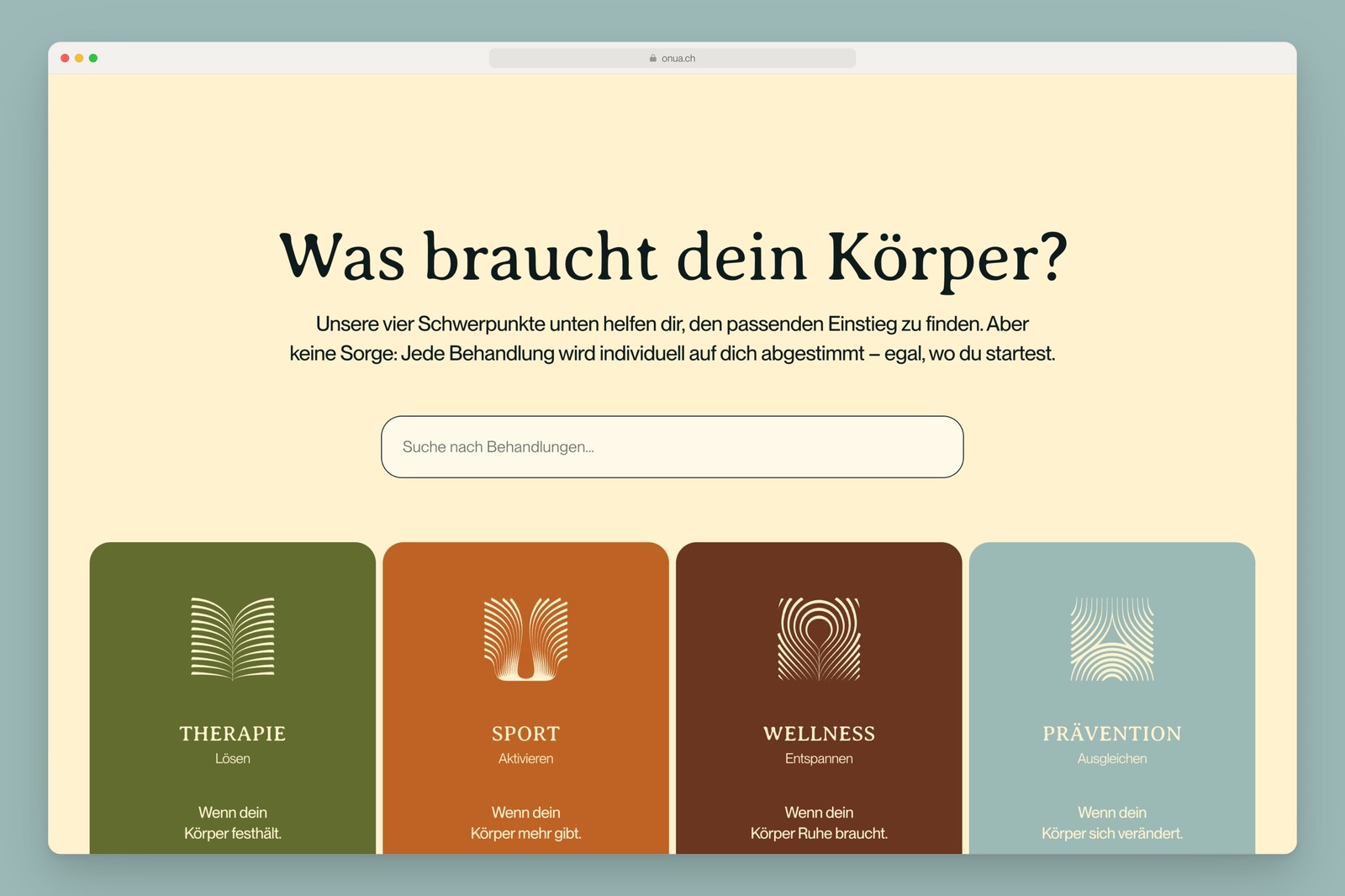
Task: Click the 'Entspannen' subtitle text
Action: [x=819, y=759]
